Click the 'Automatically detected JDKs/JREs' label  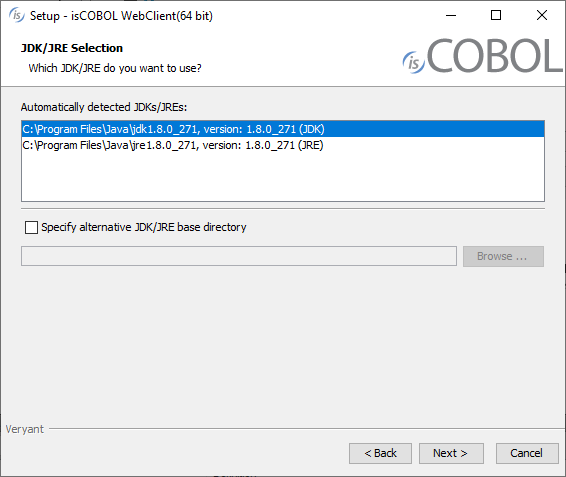click(x=104, y=107)
